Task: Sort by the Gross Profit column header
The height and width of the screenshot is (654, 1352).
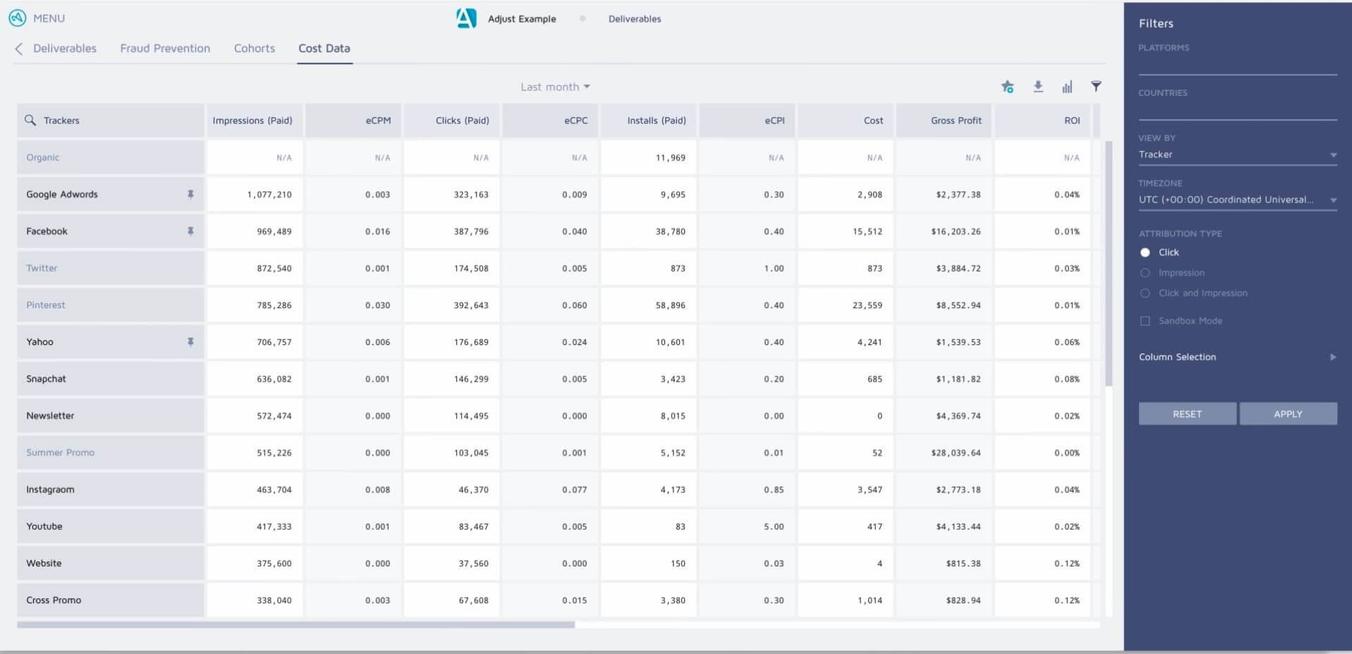Action: pyautogui.click(x=944, y=120)
